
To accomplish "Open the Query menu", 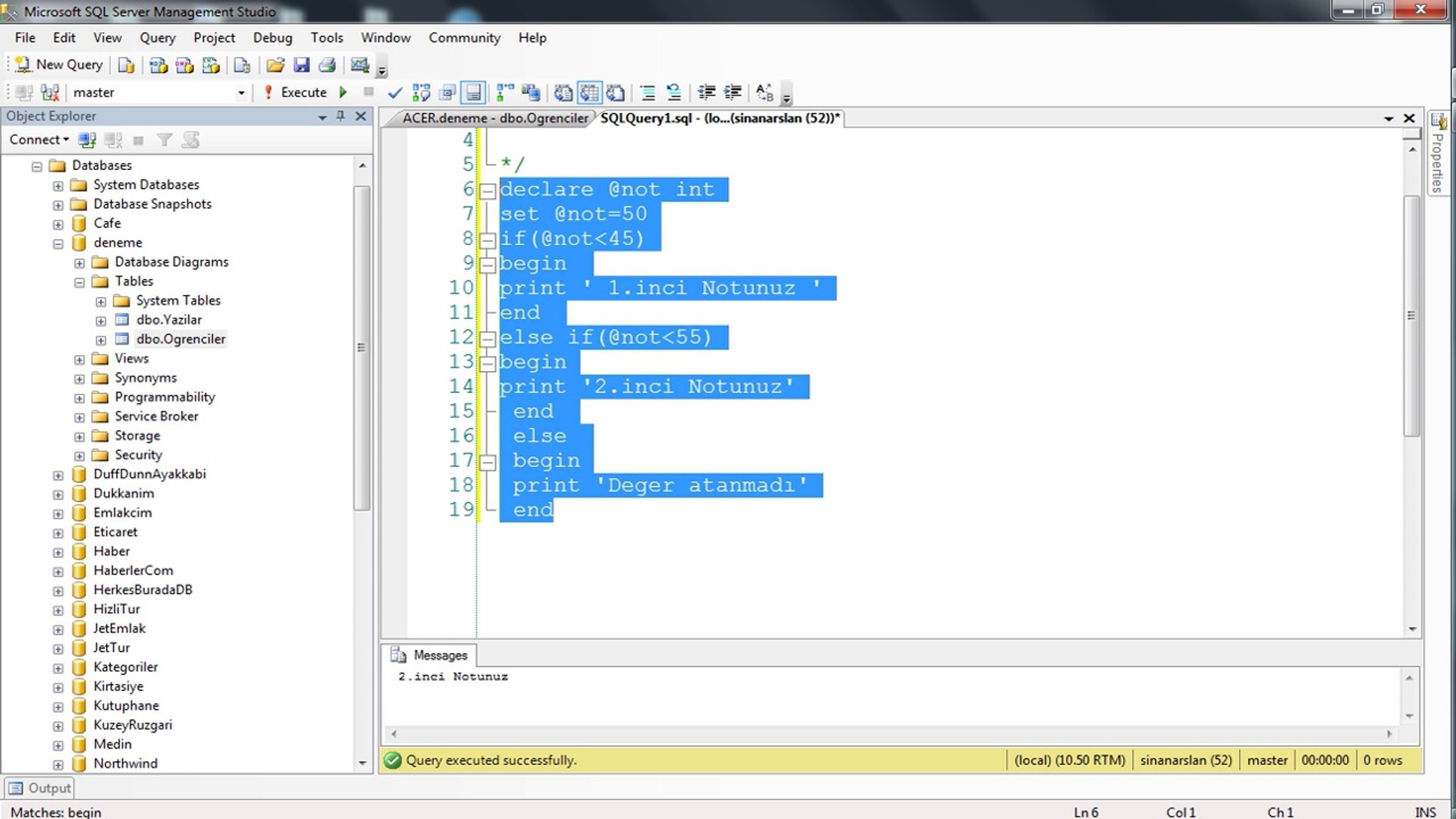I will tap(157, 38).
